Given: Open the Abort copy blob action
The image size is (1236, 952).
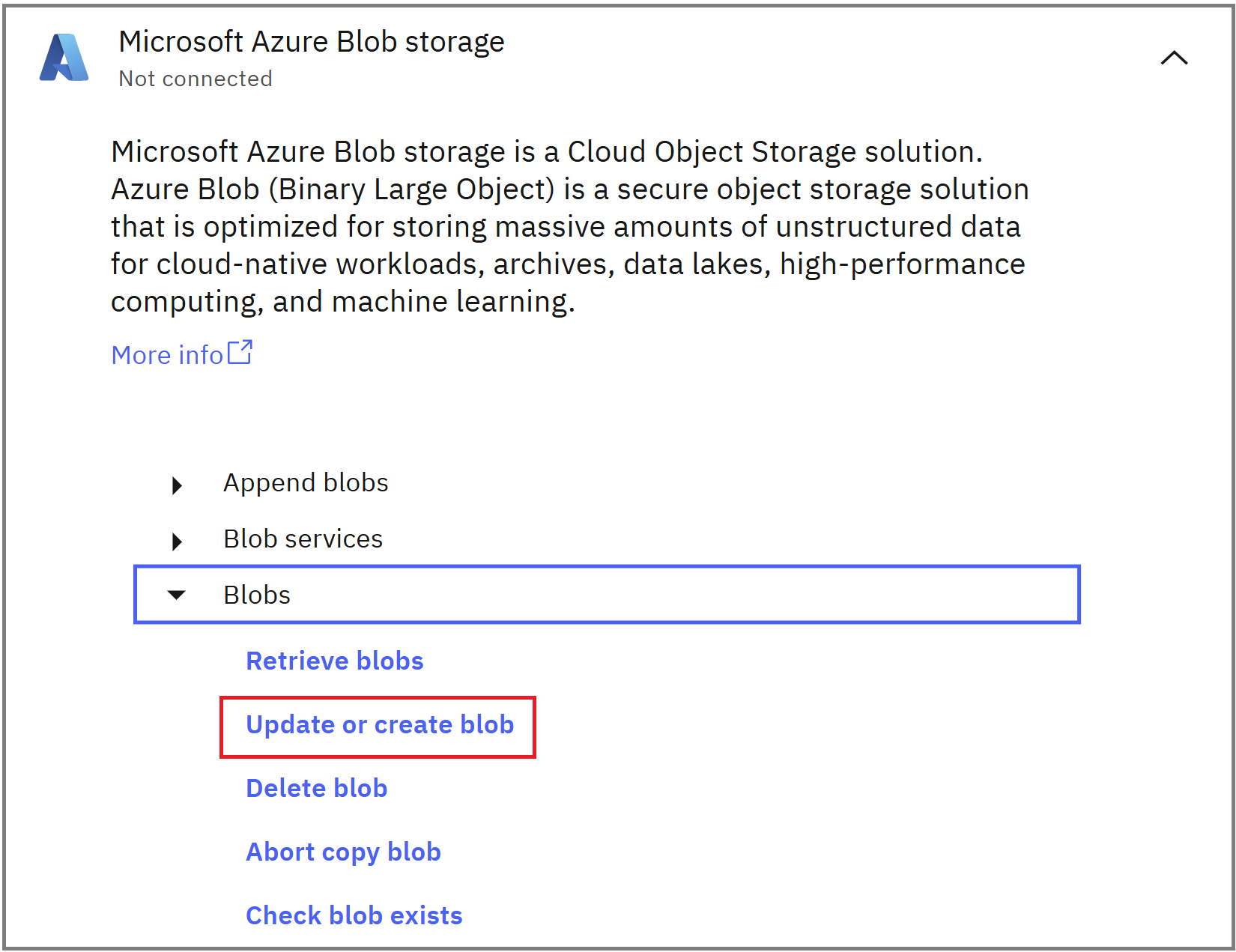Looking at the screenshot, I should click(x=343, y=852).
